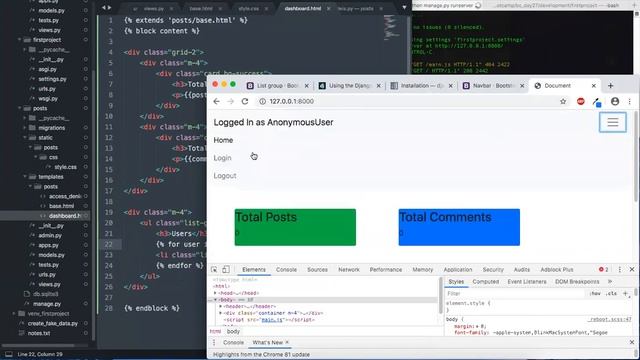The height and width of the screenshot is (360, 640).
Task: Open drawer three-dot menu beside Console
Action: (214, 342)
